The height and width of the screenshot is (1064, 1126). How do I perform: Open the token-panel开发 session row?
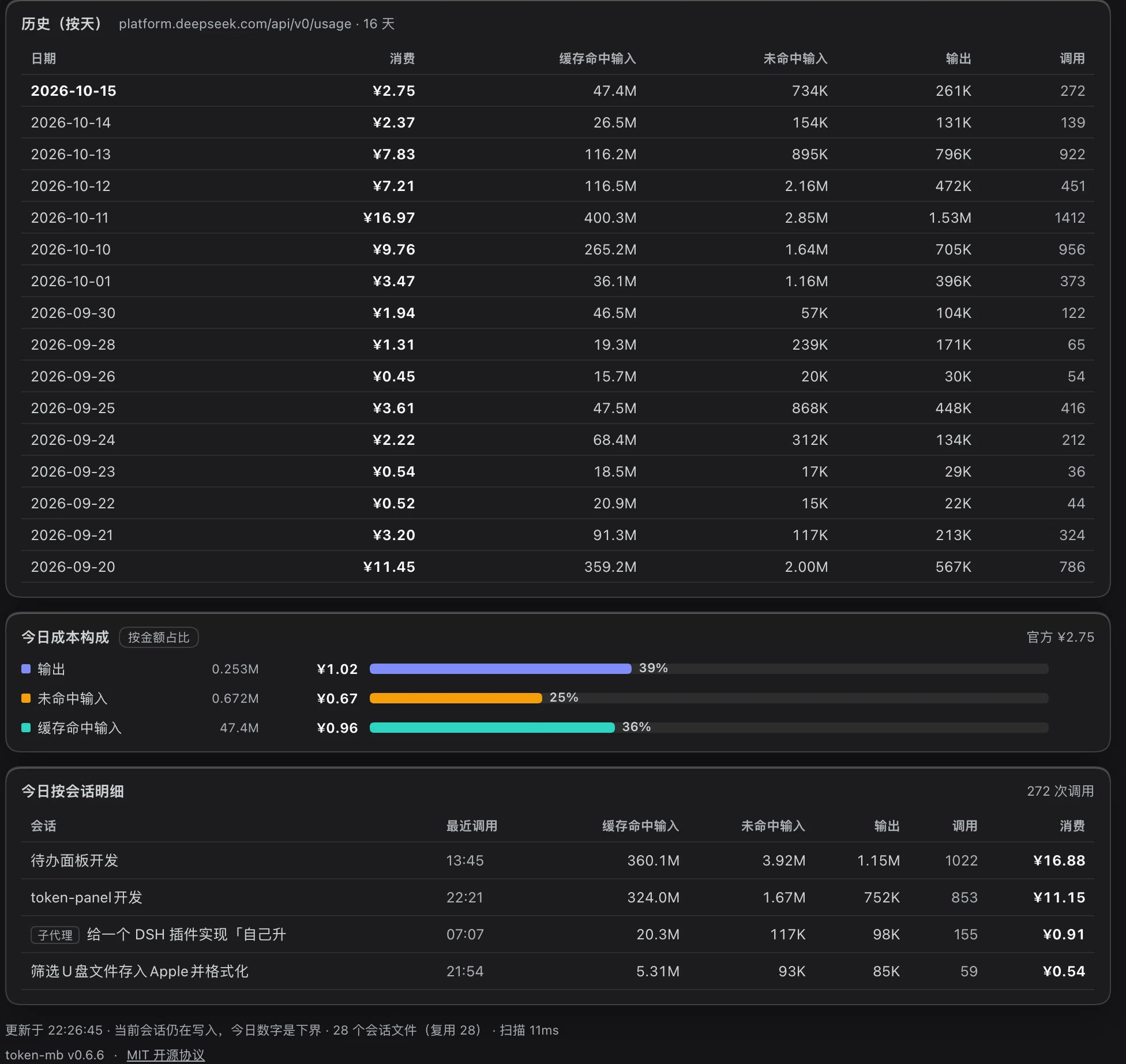pyautogui.click(x=558, y=897)
